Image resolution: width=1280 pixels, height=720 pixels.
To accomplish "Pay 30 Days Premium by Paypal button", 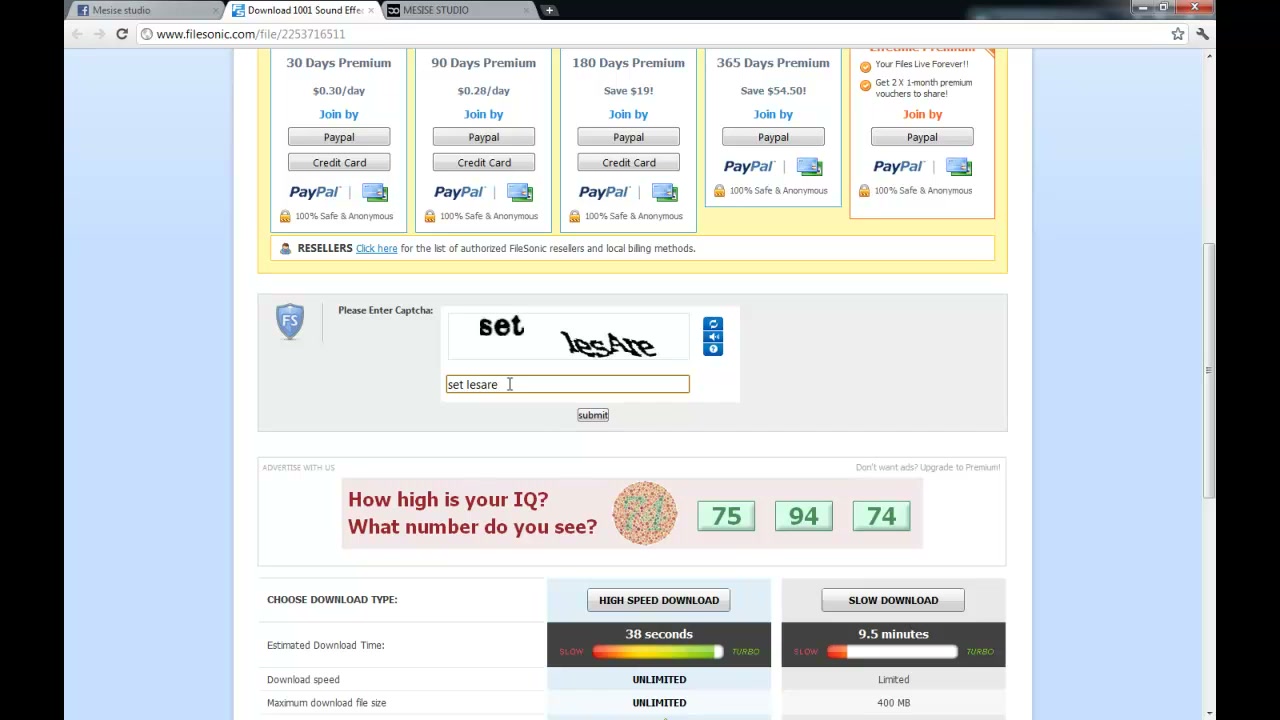I will coord(339,137).
